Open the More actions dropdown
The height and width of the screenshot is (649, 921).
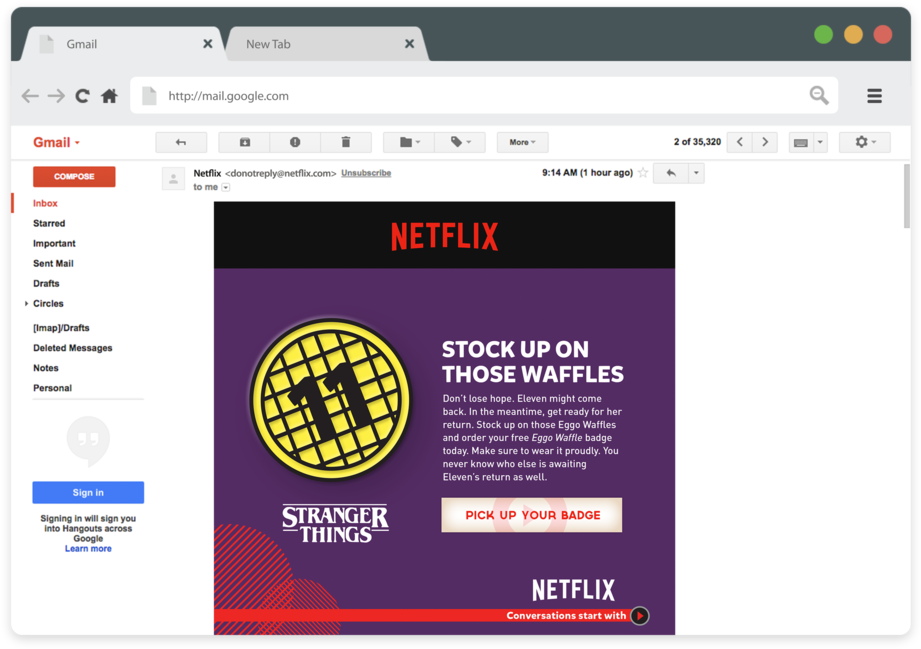(x=522, y=142)
